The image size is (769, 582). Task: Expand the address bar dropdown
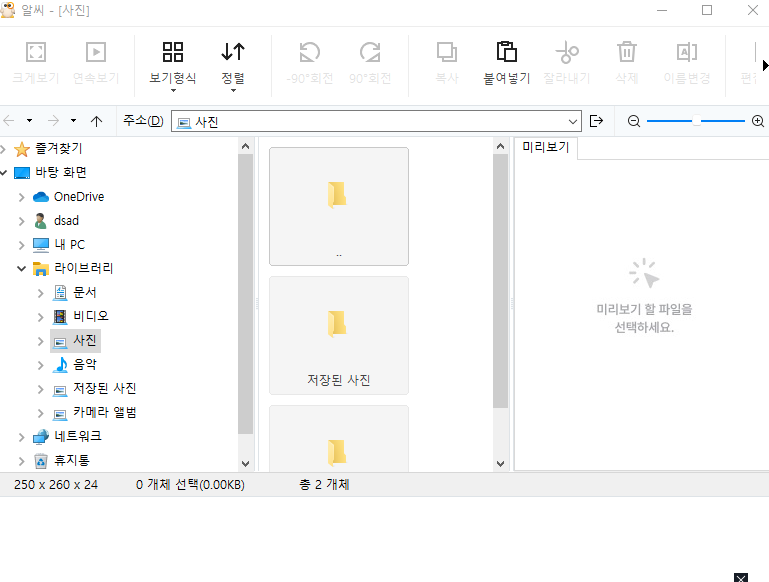[x=573, y=121]
